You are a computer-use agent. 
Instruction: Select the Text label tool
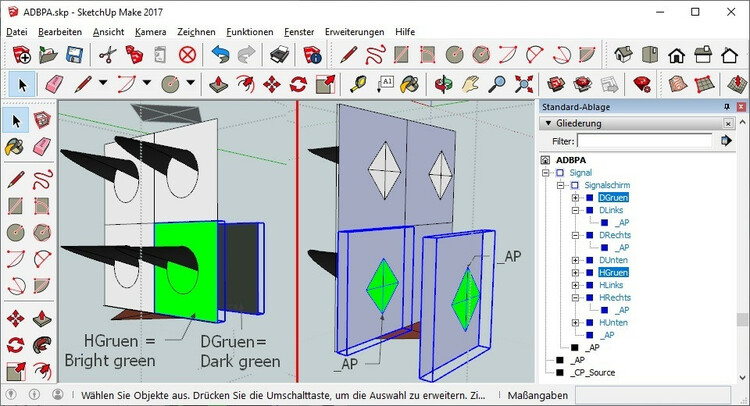click(x=385, y=84)
